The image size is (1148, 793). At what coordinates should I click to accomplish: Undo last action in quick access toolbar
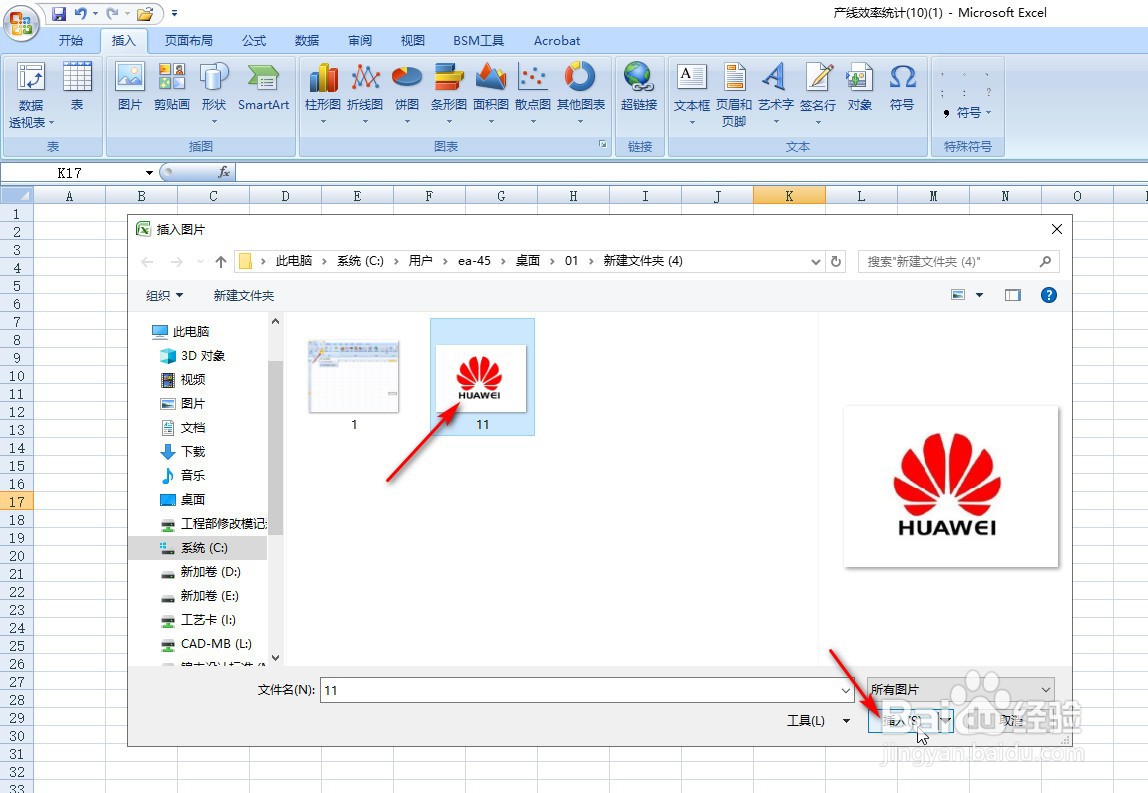pyautogui.click(x=81, y=13)
